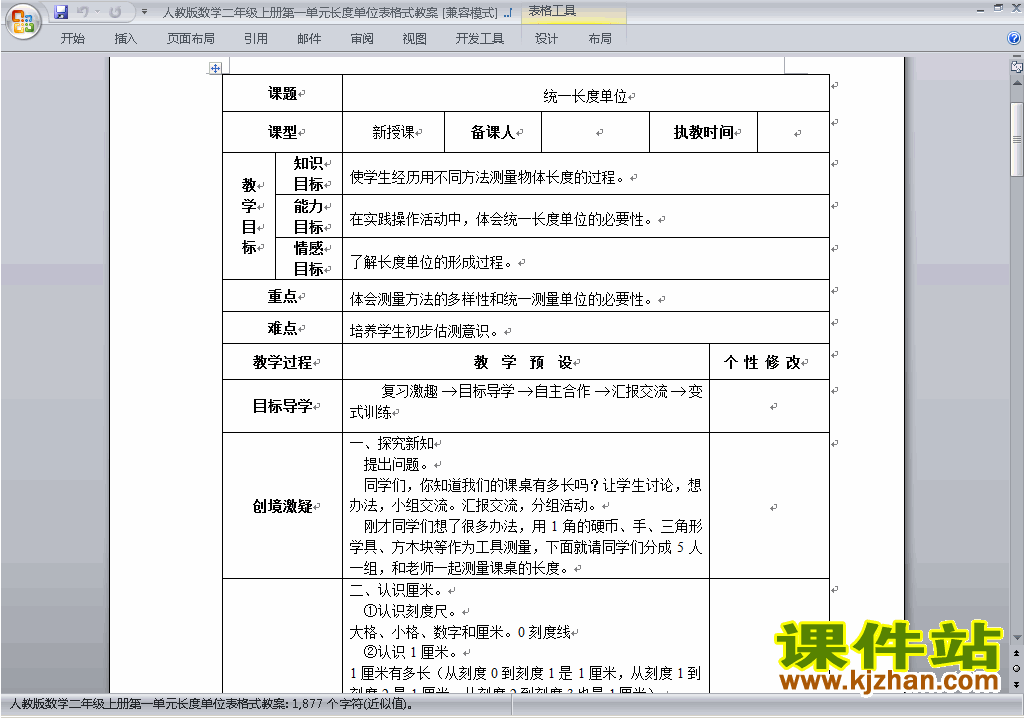Viewport: 1024px width, 718px height.
Task: Click the document title in title bar
Action: coord(330,12)
